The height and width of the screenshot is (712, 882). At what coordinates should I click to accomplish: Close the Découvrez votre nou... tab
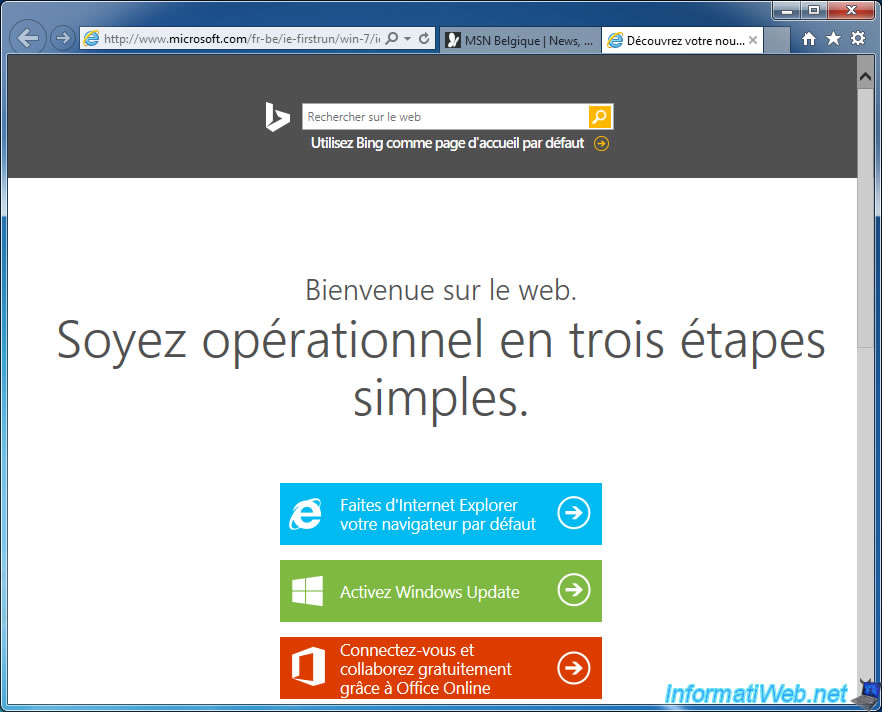(753, 40)
